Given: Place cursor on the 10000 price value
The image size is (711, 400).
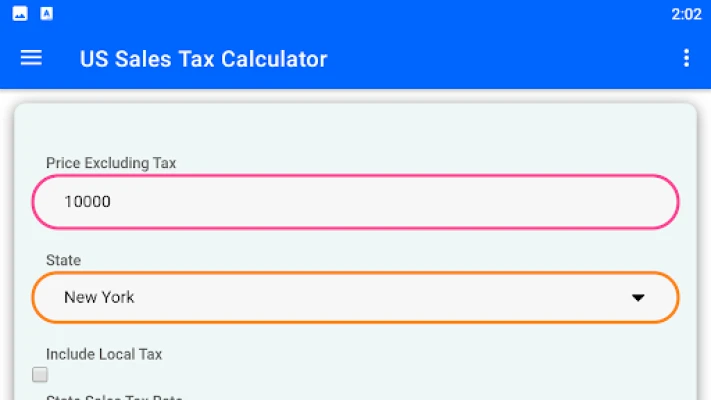Looking at the screenshot, I should click(x=87, y=202).
